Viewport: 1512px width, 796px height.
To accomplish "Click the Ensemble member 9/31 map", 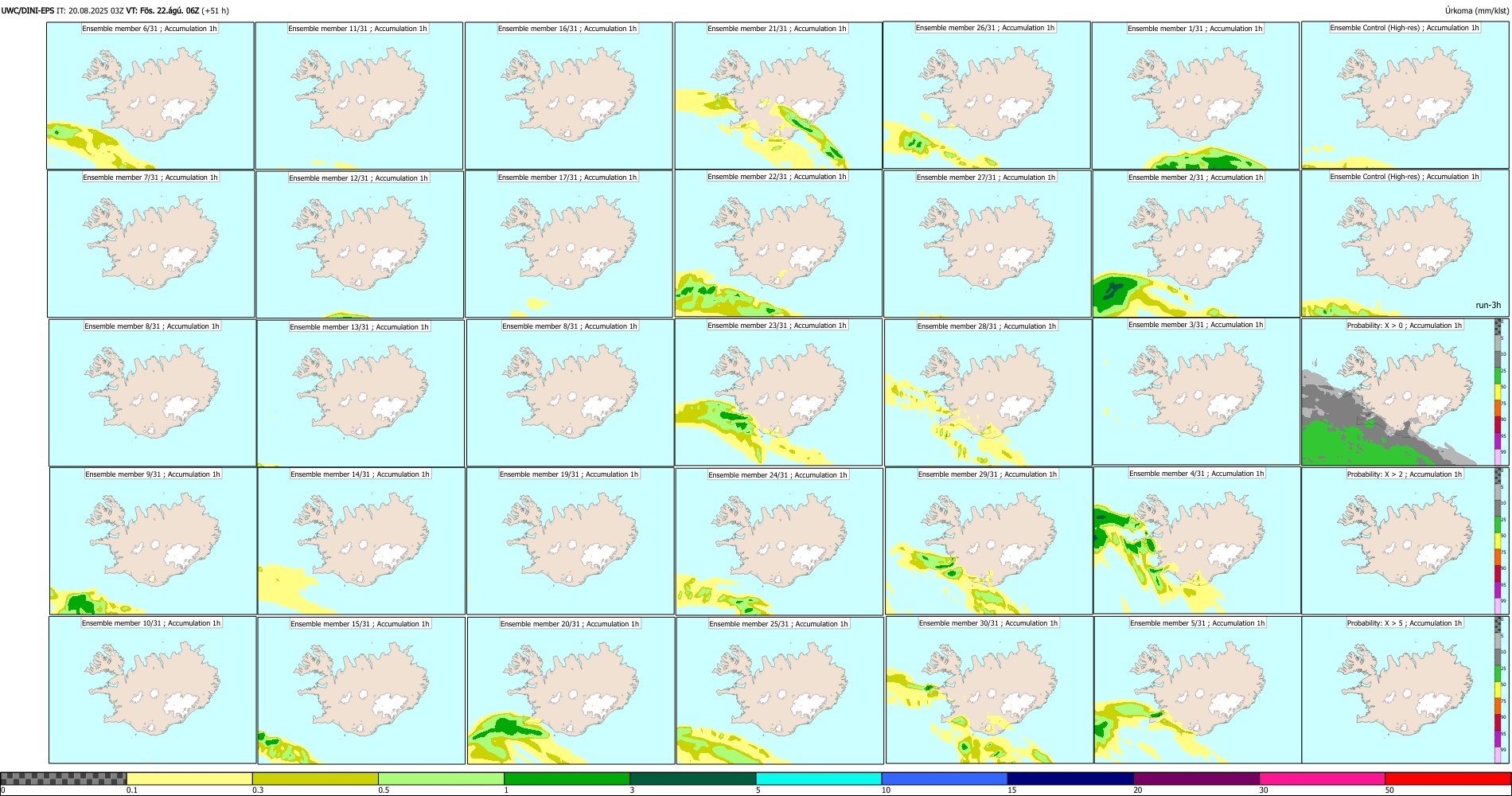I will coord(154,540).
